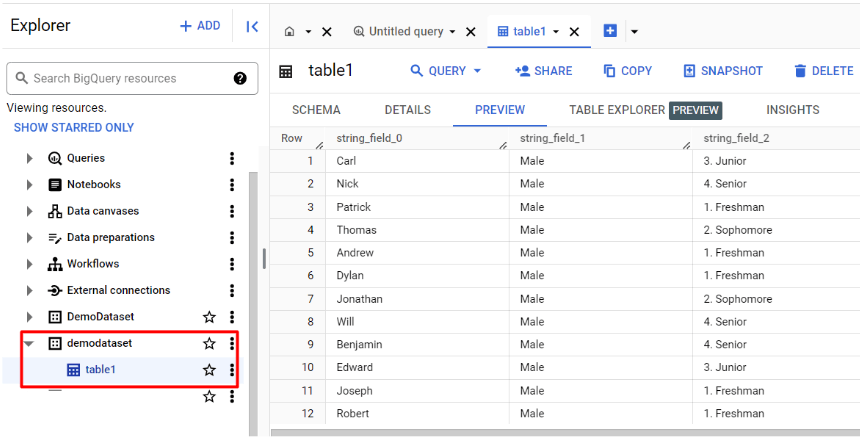The width and height of the screenshot is (864, 442).
Task: Star table1 in the explorer
Action: 209,370
